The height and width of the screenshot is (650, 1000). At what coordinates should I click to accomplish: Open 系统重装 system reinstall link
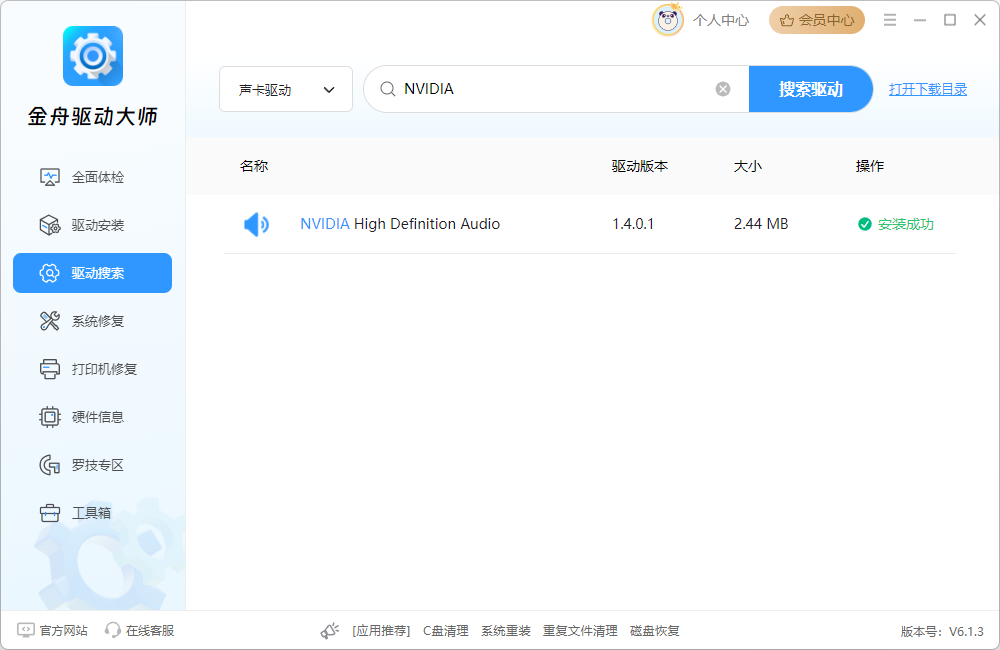coord(506,631)
